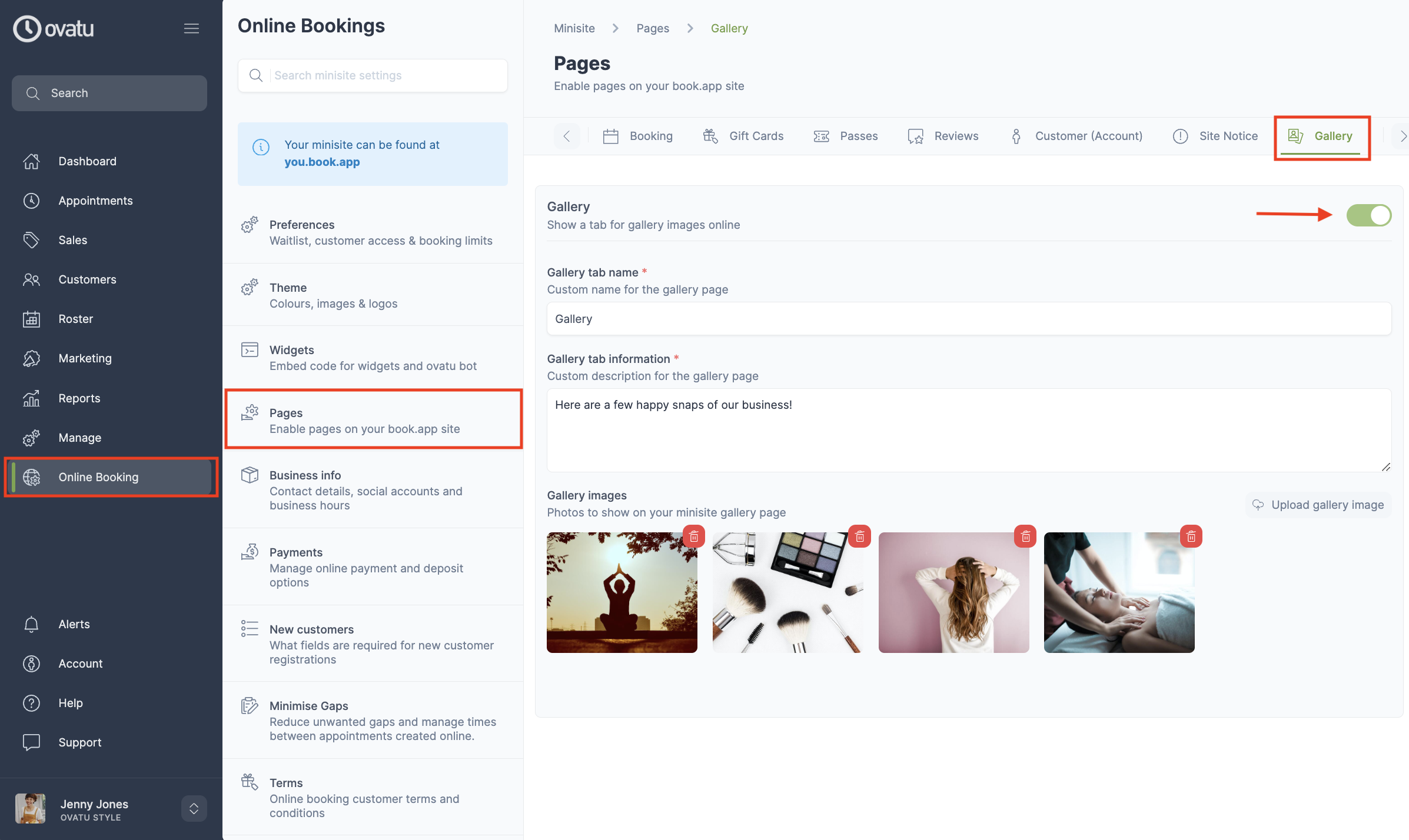Screen dimensions: 1409x840
Task: Collapse the sidebar with hamburger menu
Action: pyautogui.click(x=191, y=28)
